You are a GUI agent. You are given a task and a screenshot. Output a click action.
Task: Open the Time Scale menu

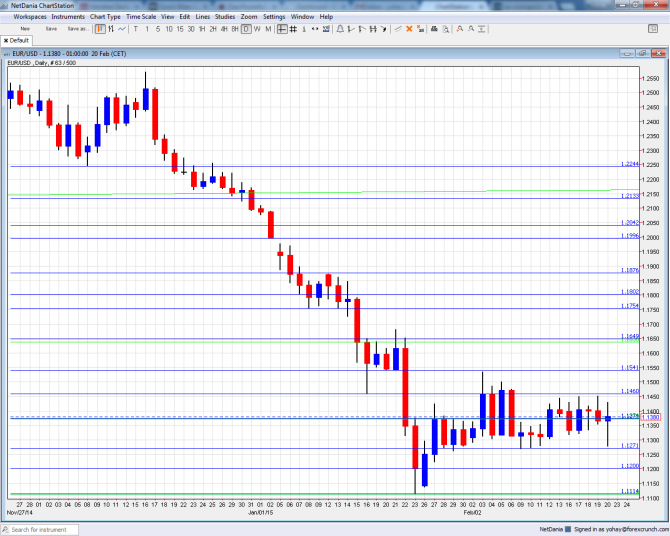point(141,17)
